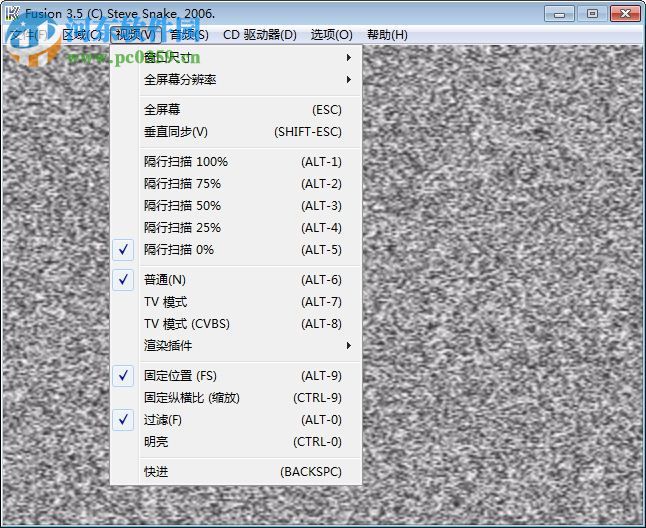Image resolution: width=646 pixels, height=528 pixels.
Task: Minimize the Fusion window
Action: [x=559, y=14]
